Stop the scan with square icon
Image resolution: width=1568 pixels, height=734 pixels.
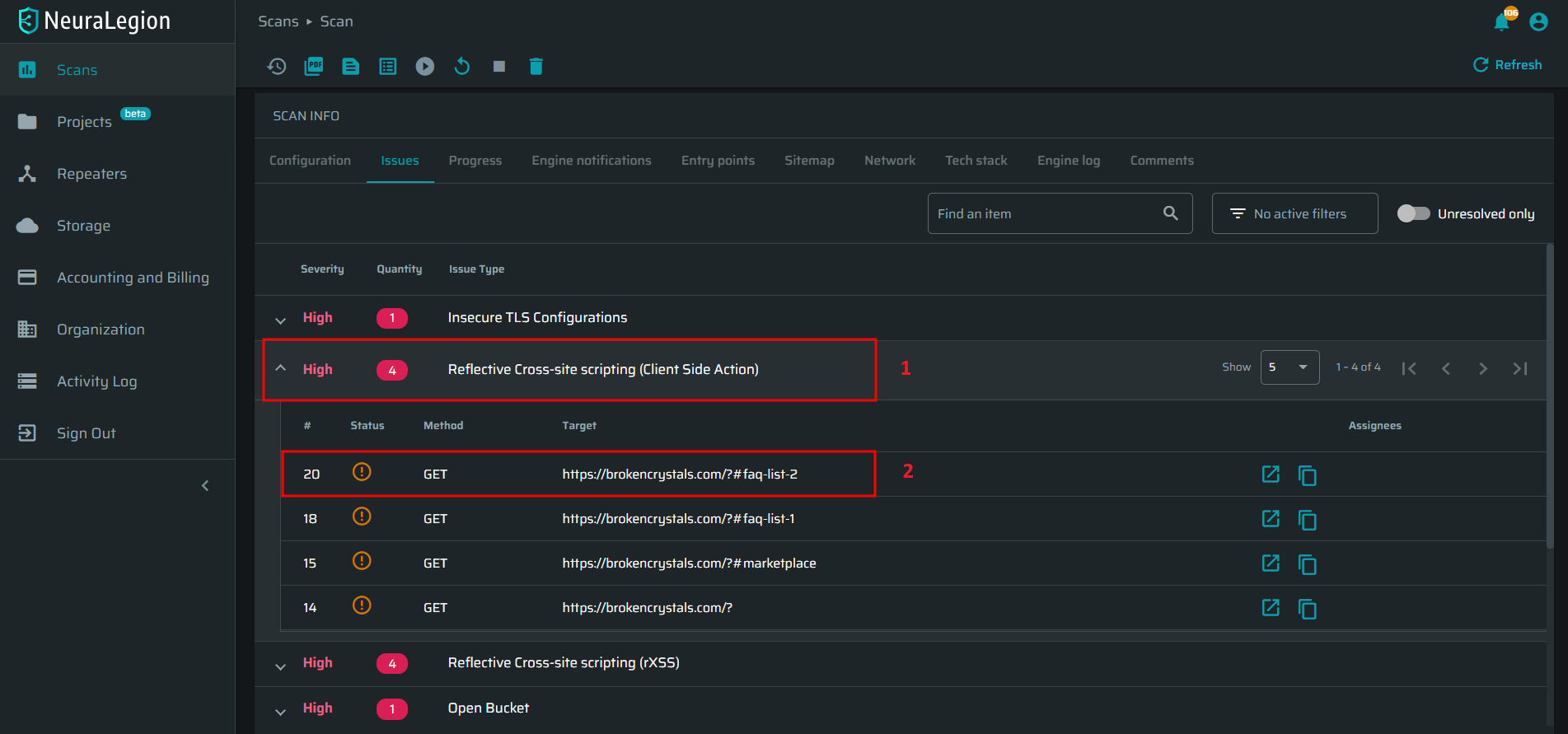pos(499,66)
